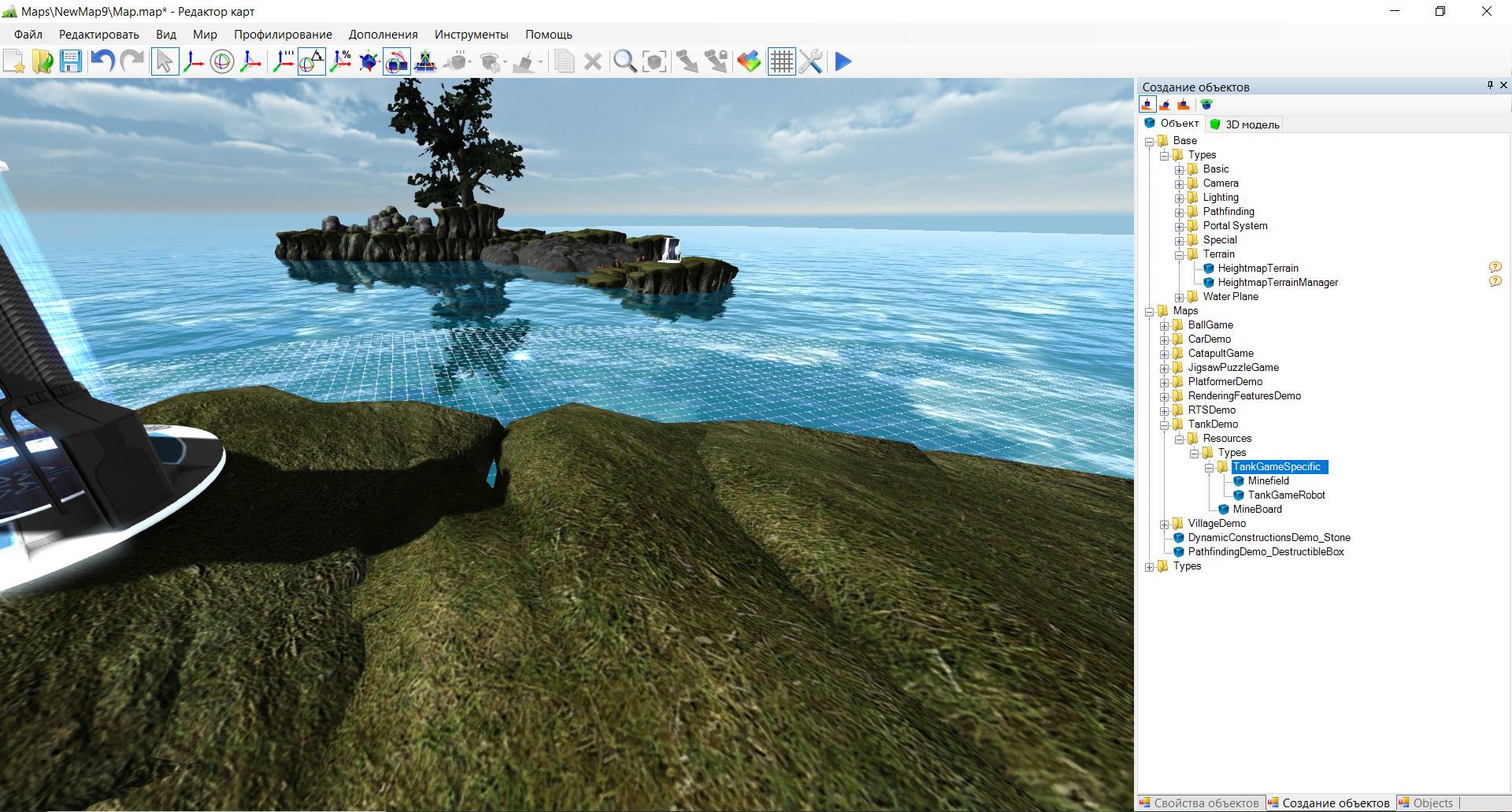Select HeightmapTerrain object type
This screenshot has height=812, width=1512.
[1258, 269]
